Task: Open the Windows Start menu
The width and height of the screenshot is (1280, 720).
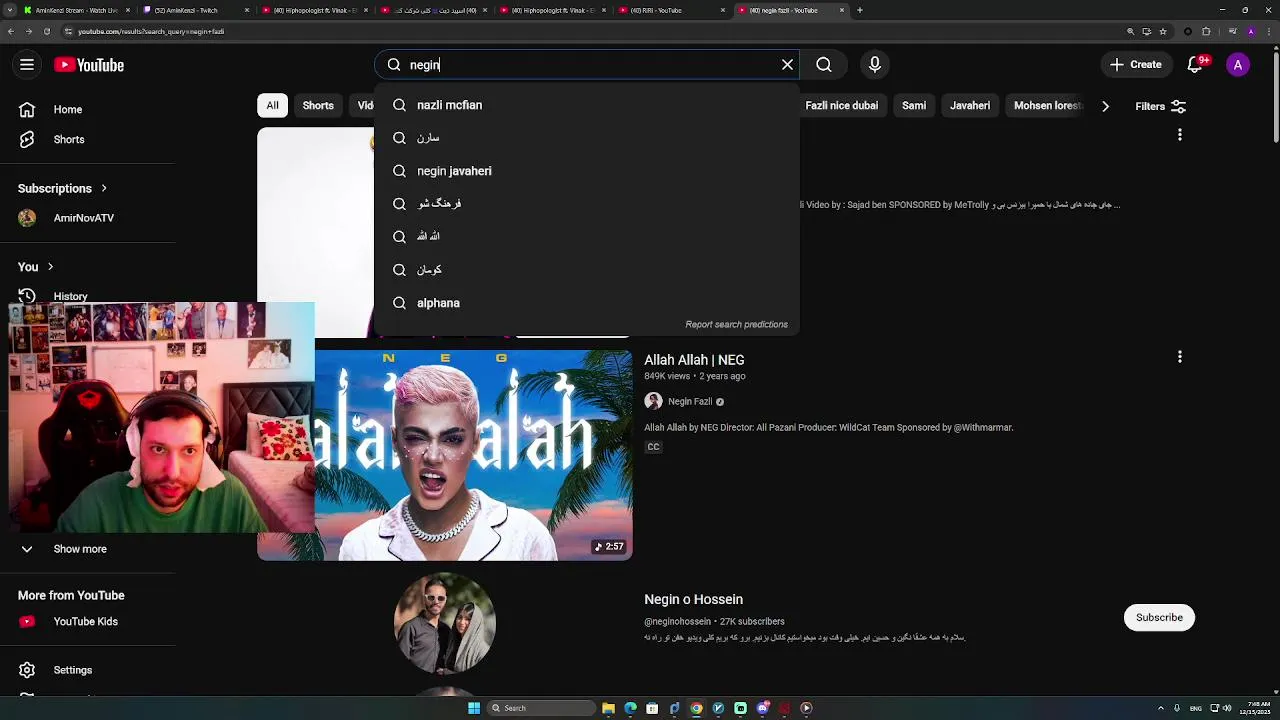Action: (474, 708)
